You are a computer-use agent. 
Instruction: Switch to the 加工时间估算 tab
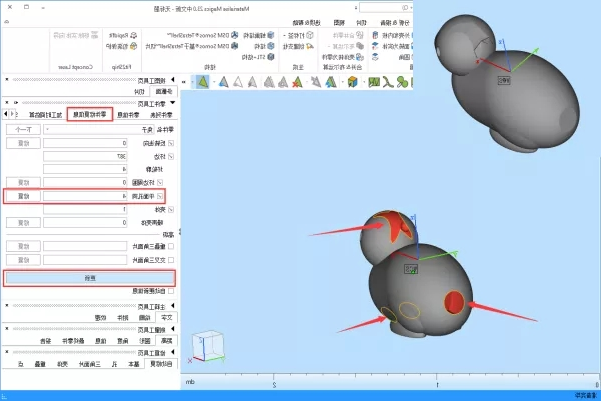point(46,115)
